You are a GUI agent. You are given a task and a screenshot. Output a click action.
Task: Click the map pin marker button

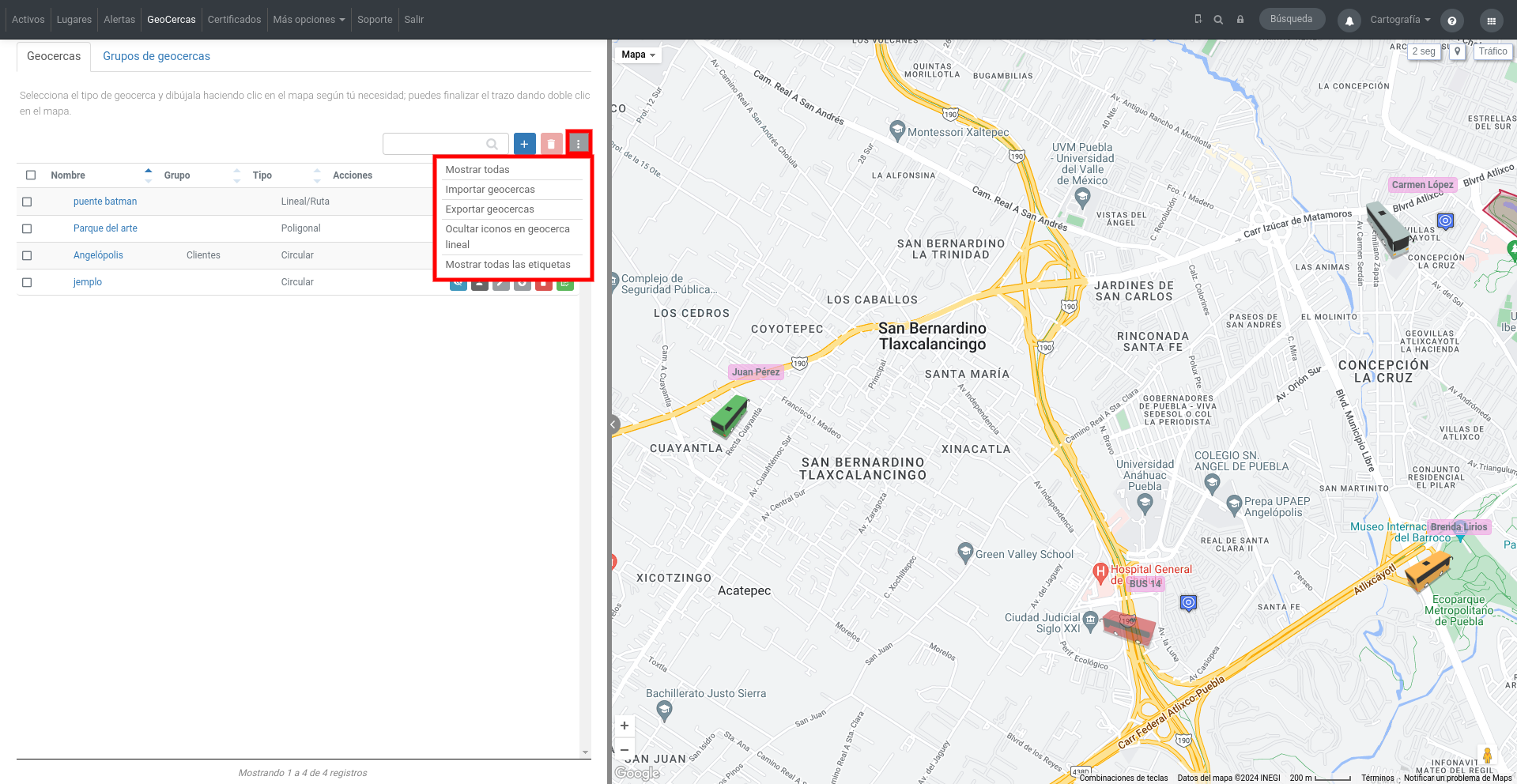[1459, 51]
